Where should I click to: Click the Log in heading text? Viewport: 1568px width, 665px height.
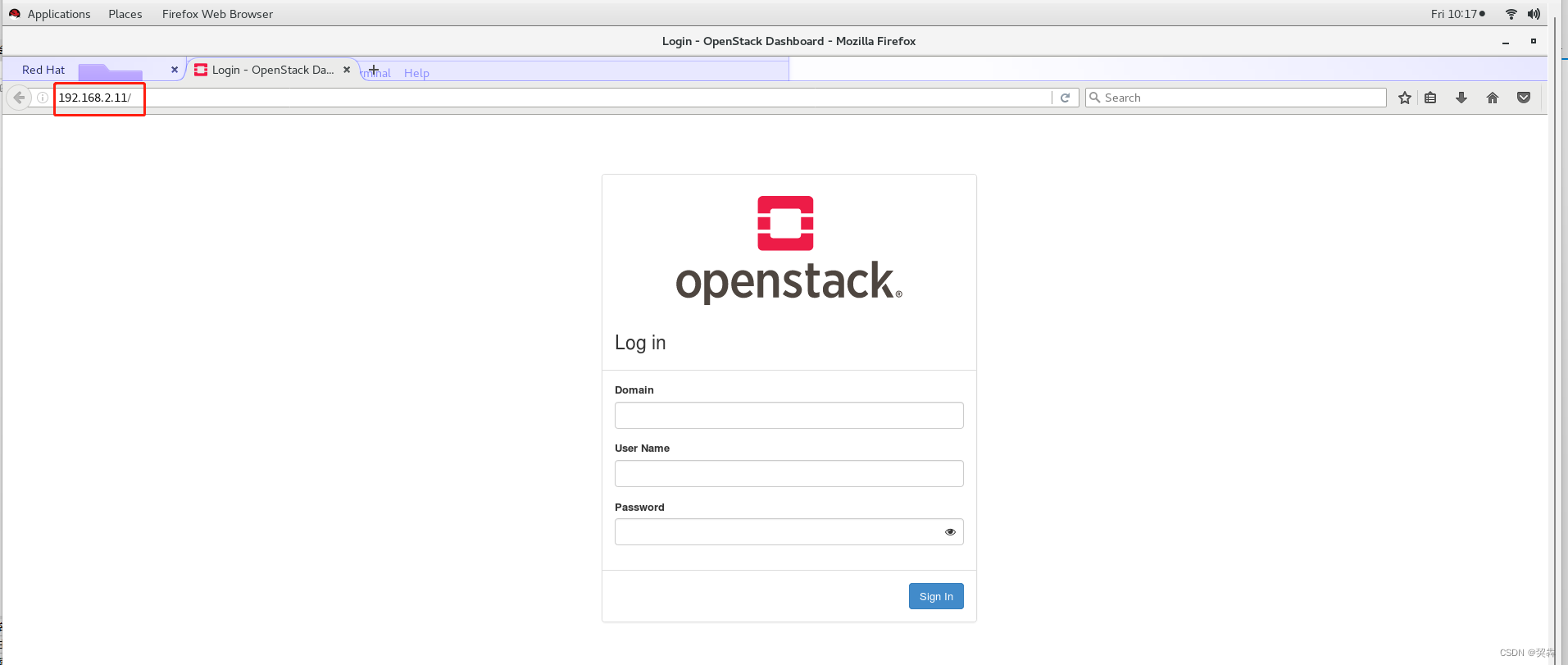pyautogui.click(x=640, y=343)
